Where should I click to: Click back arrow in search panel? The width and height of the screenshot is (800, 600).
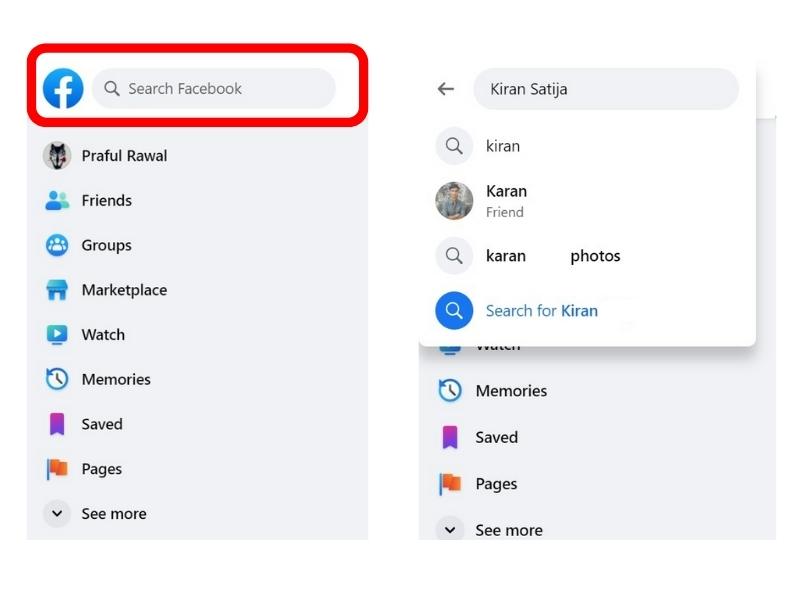[x=446, y=89]
